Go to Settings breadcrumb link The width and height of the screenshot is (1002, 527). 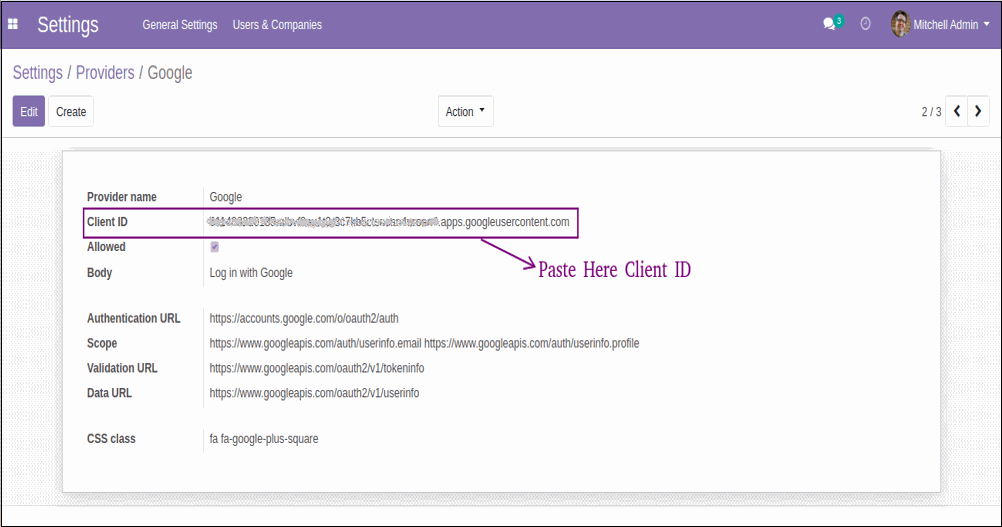coord(38,73)
